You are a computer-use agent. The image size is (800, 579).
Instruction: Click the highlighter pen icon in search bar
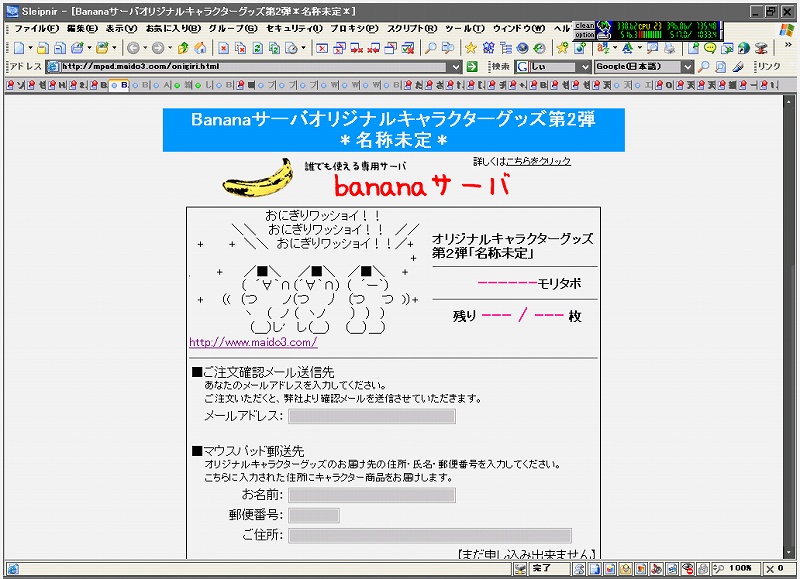(738, 66)
